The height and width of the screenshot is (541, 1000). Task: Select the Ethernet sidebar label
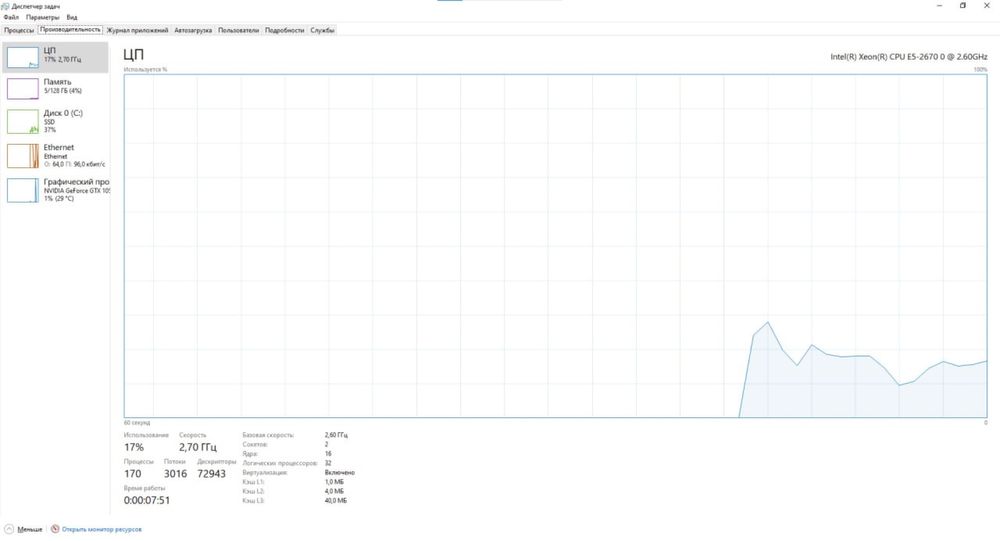coord(59,147)
